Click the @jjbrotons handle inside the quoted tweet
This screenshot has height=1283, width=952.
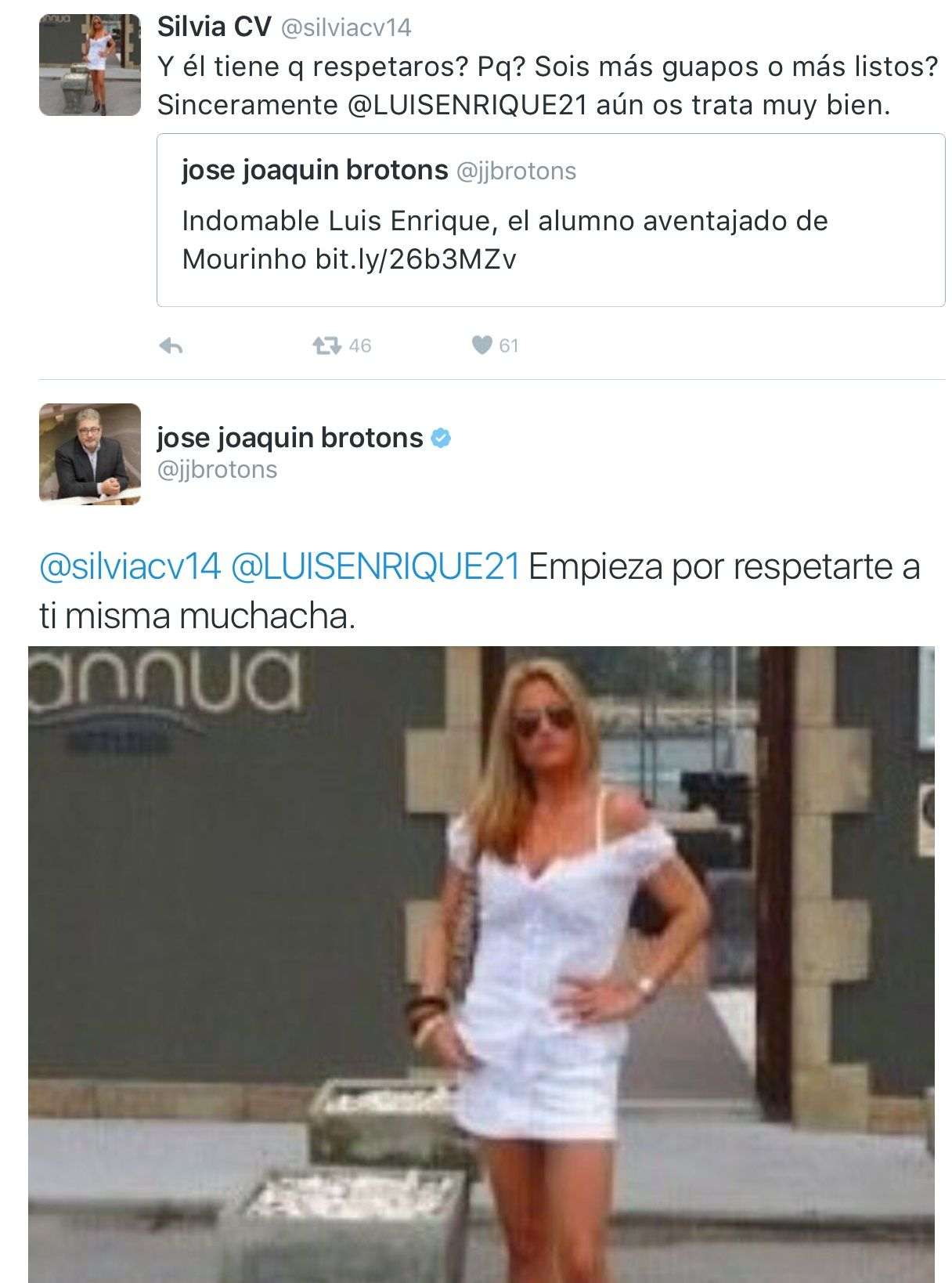point(517,172)
